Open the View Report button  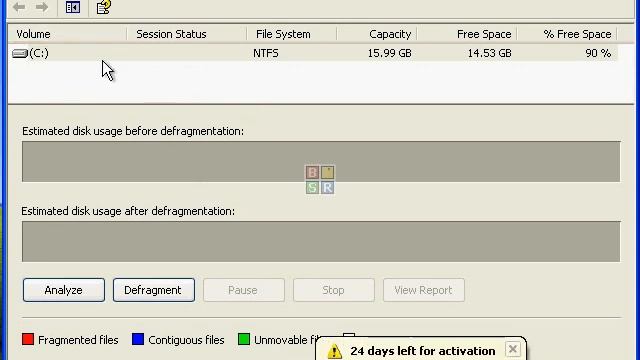tap(424, 290)
